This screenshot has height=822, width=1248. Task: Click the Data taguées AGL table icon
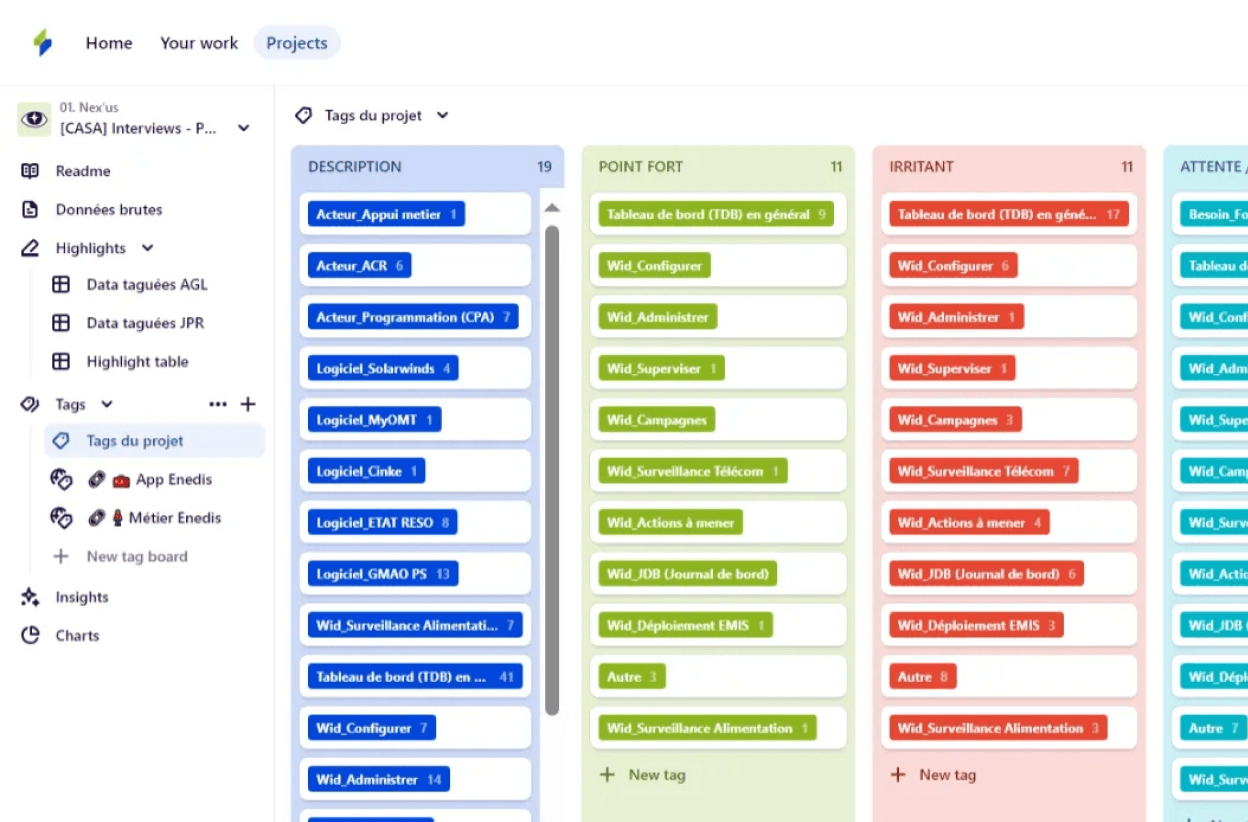click(x=61, y=285)
